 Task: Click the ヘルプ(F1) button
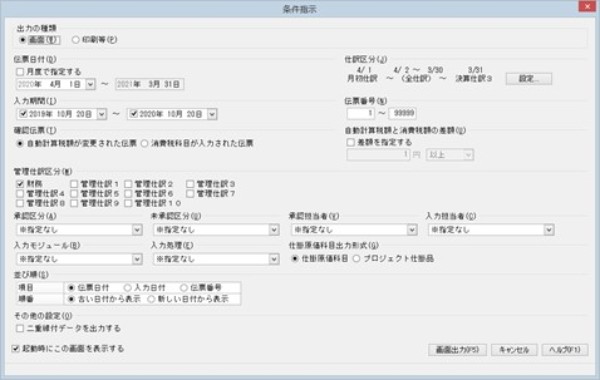565,350
